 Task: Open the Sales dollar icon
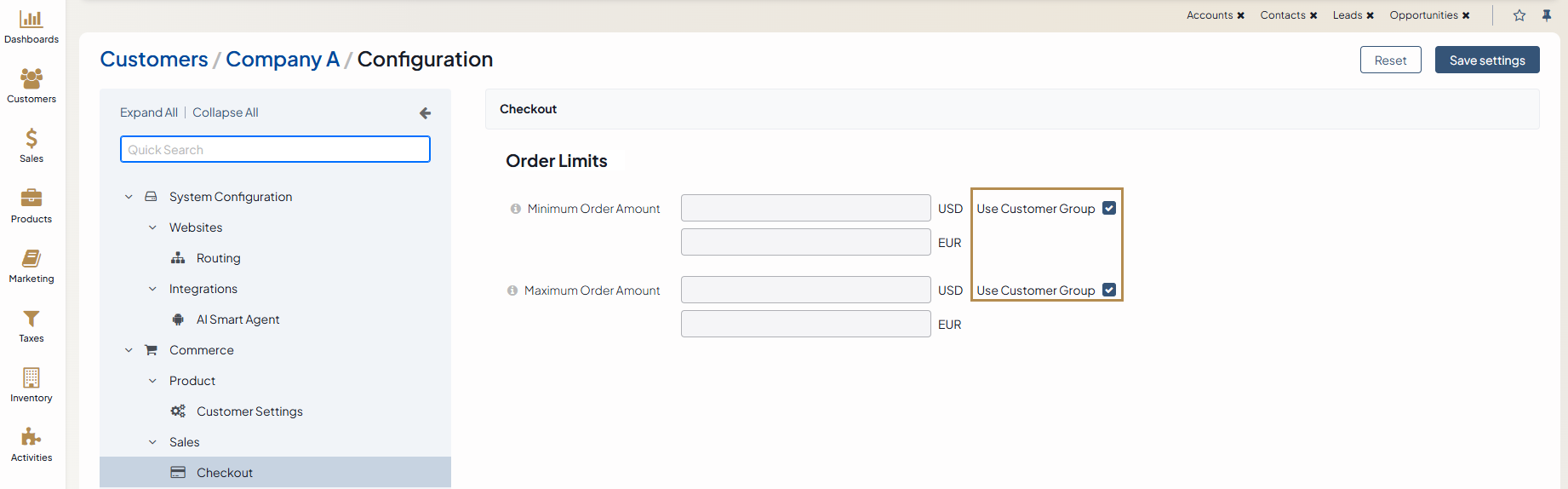[x=31, y=138]
